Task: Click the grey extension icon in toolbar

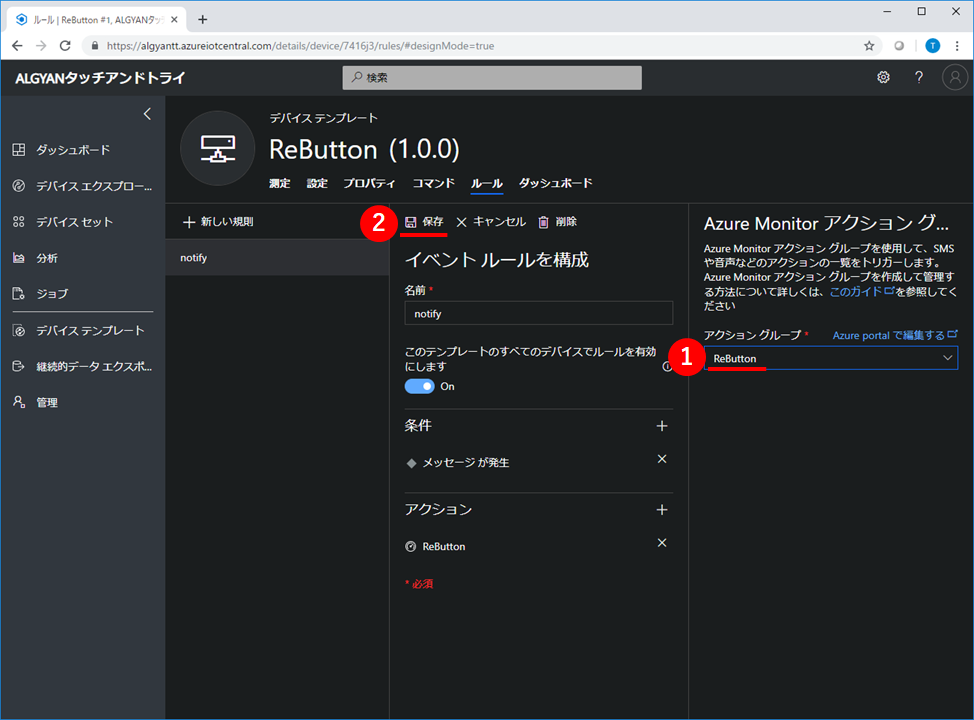Action: 899,45
